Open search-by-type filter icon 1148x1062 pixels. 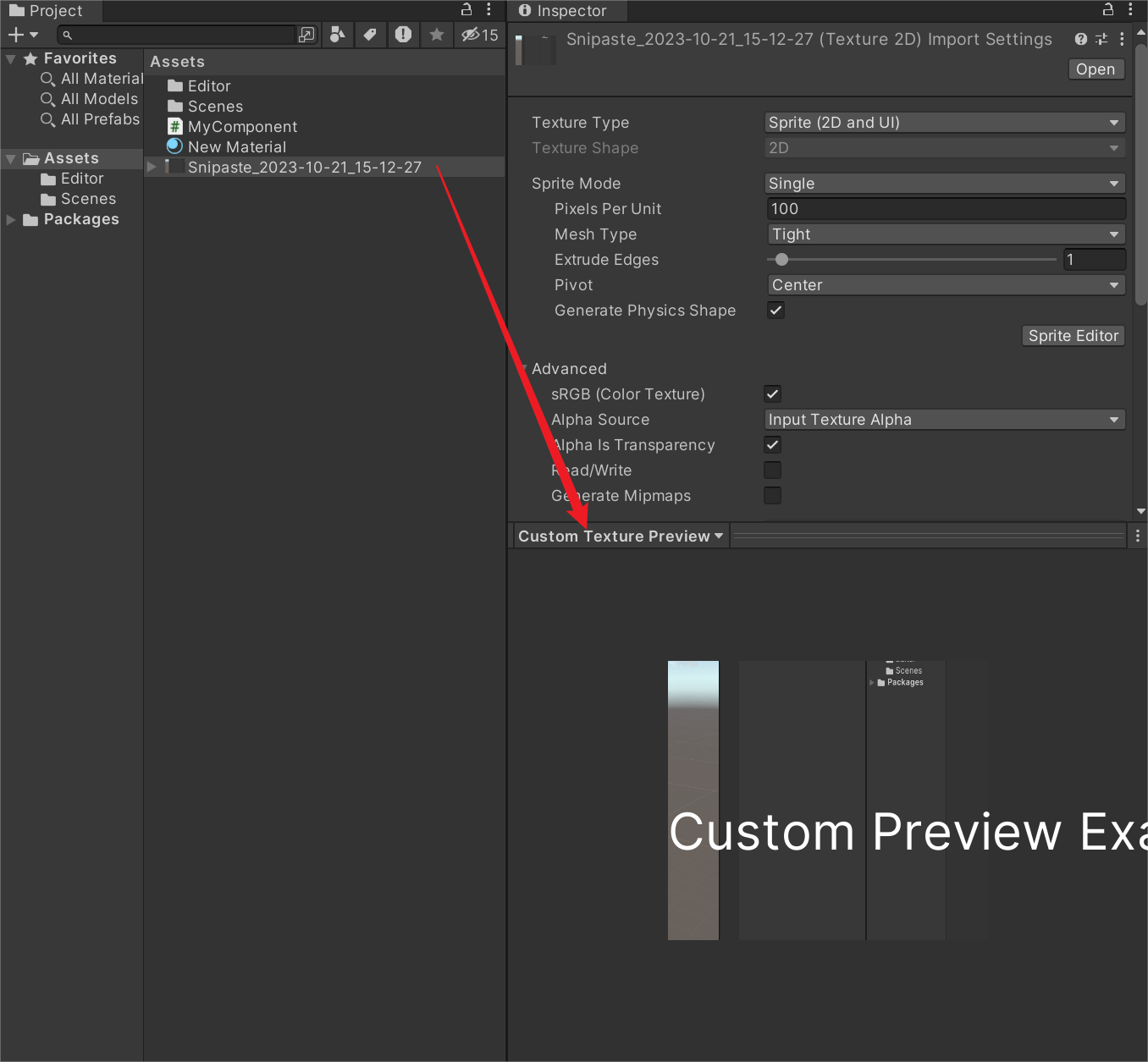click(338, 35)
